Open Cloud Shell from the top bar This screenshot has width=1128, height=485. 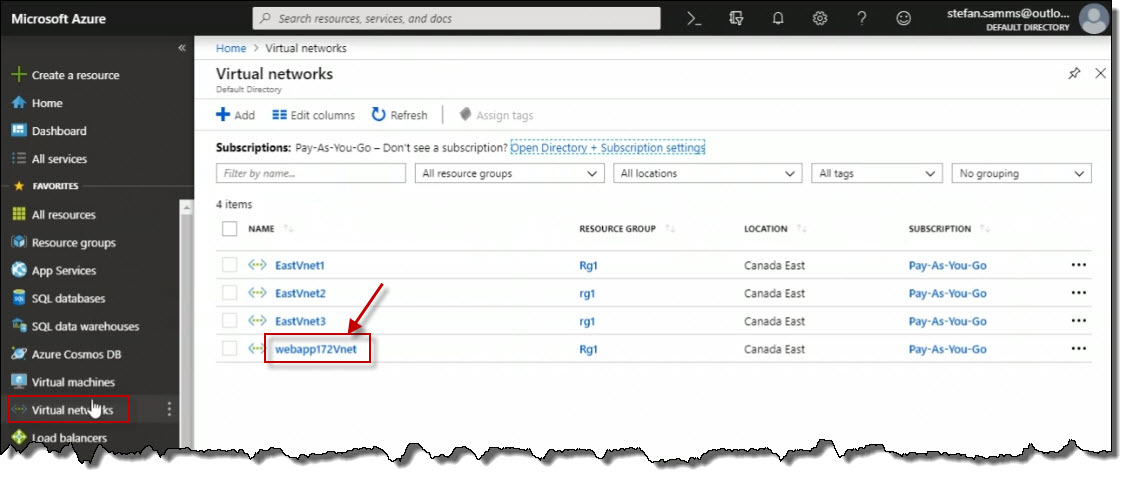point(694,19)
